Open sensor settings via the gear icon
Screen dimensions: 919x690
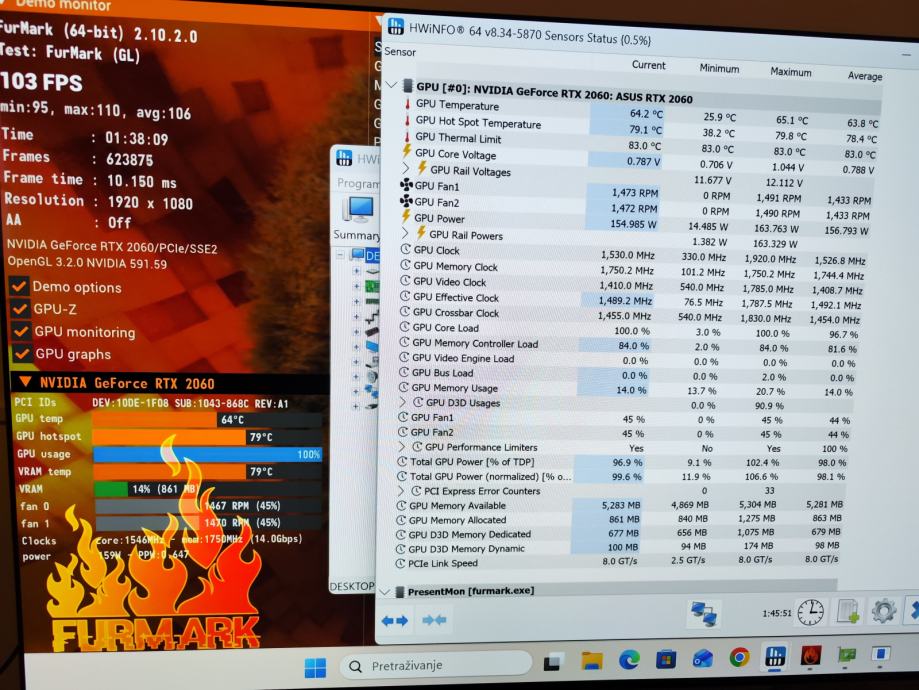tap(883, 610)
